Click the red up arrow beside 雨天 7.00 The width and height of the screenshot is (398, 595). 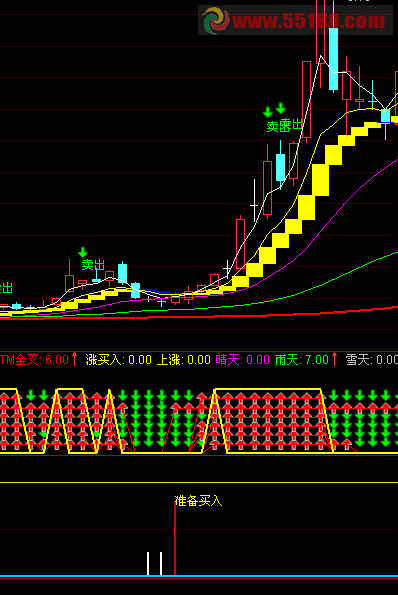(x=335, y=359)
